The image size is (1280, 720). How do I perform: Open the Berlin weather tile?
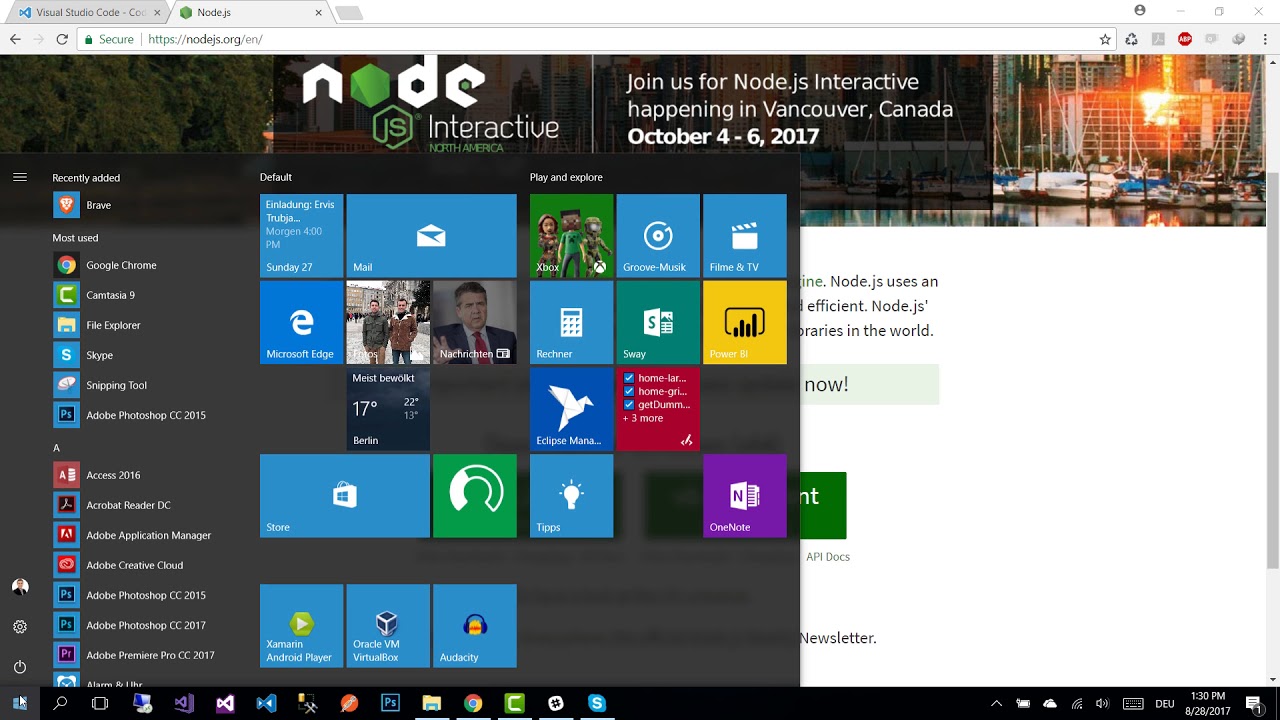(x=388, y=409)
